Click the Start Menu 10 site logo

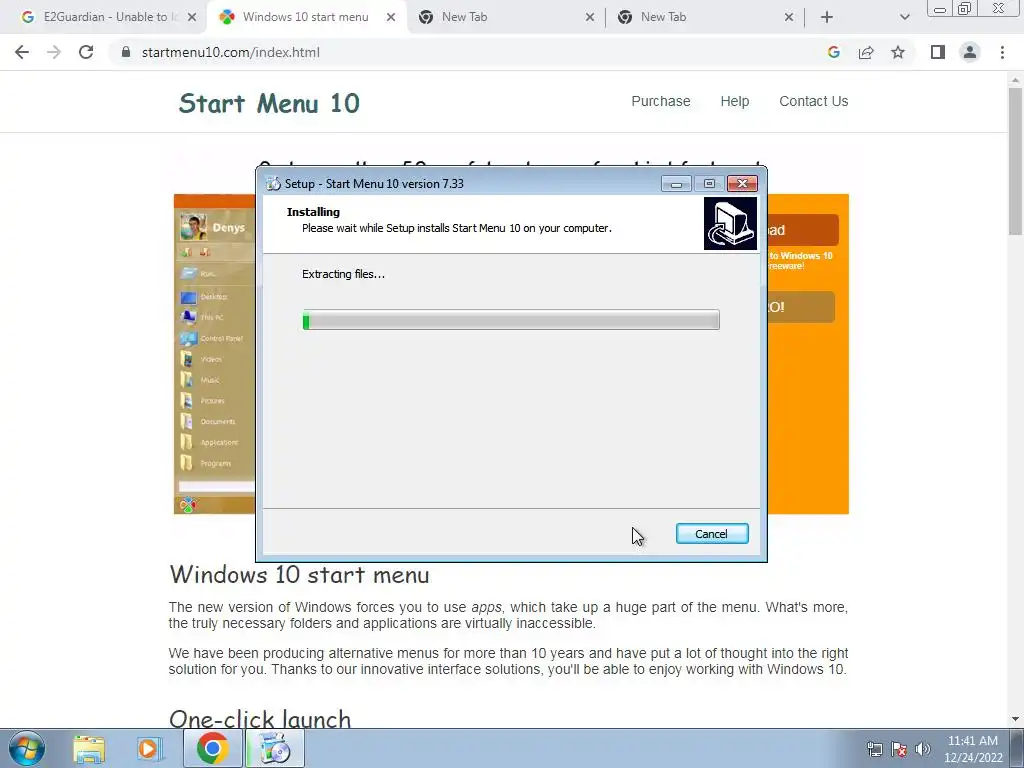click(x=269, y=103)
